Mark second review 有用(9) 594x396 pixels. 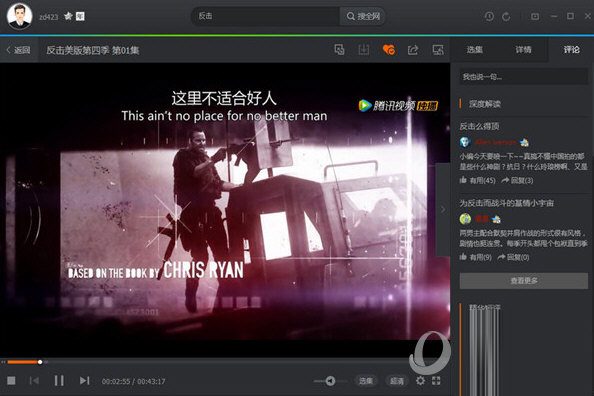(475, 257)
